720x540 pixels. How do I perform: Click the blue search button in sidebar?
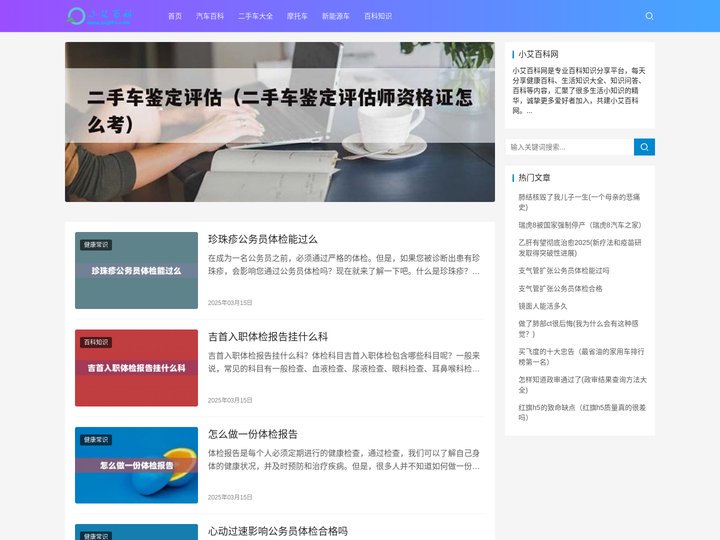coord(644,147)
